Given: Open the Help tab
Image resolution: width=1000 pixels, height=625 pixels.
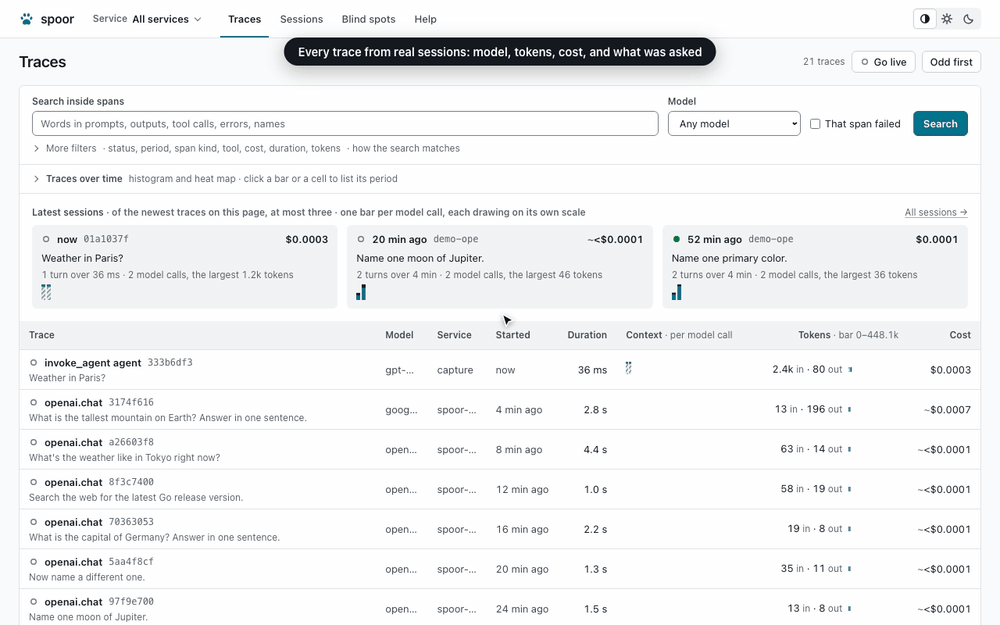Looking at the screenshot, I should (x=425, y=19).
